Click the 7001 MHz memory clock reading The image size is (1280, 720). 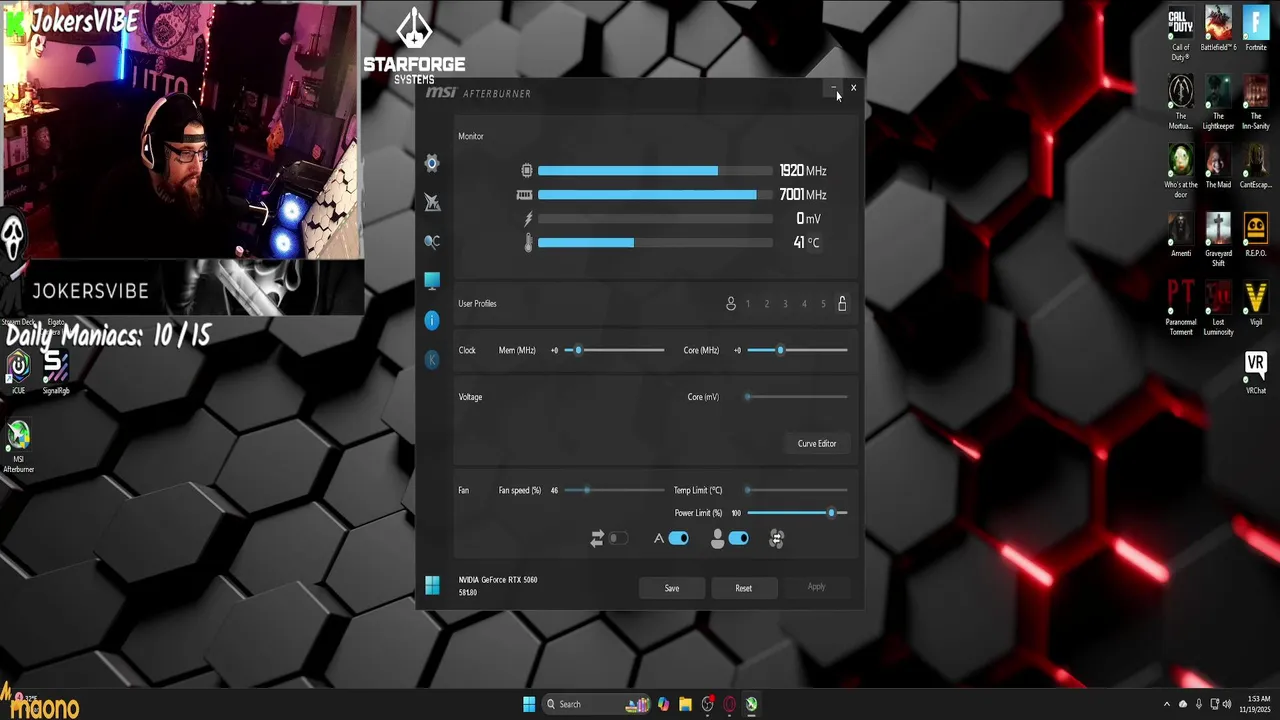pyautogui.click(x=803, y=195)
